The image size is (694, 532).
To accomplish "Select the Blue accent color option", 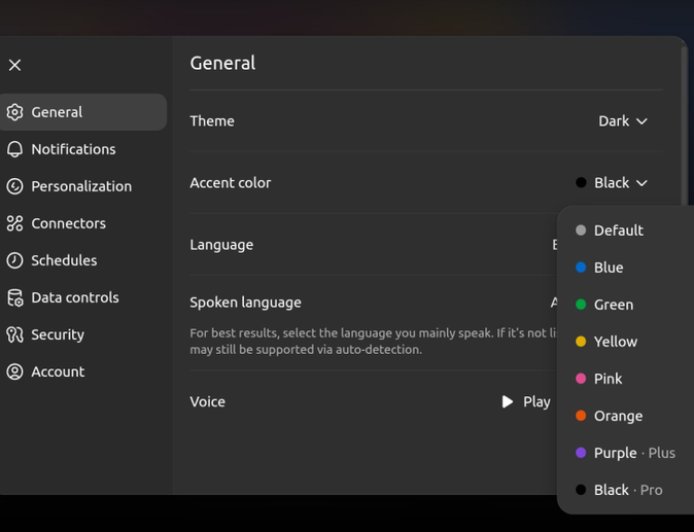I will tap(608, 267).
